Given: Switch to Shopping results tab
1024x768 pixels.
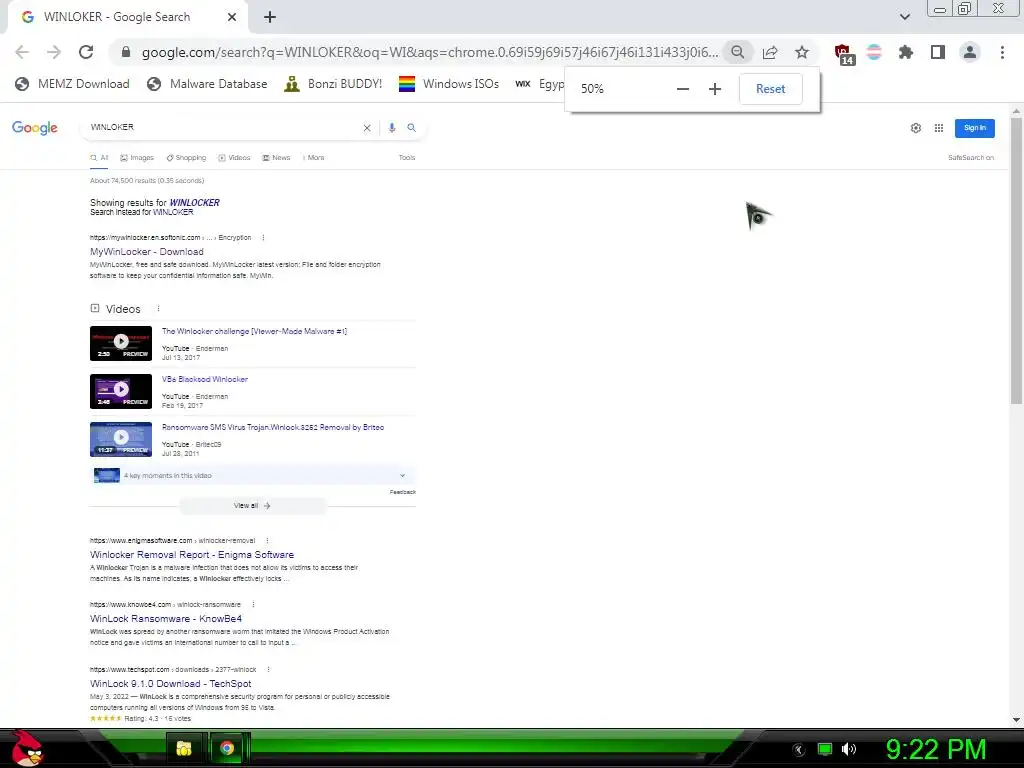Looking at the screenshot, I should pyautogui.click(x=186, y=157).
